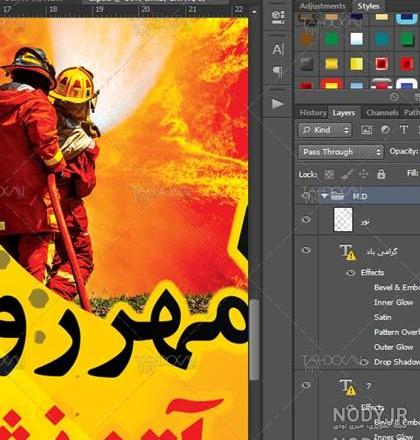The height and width of the screenshot is (440, 420).
Task: Click the Fill label in Layers panel
Action: [412, 173]
